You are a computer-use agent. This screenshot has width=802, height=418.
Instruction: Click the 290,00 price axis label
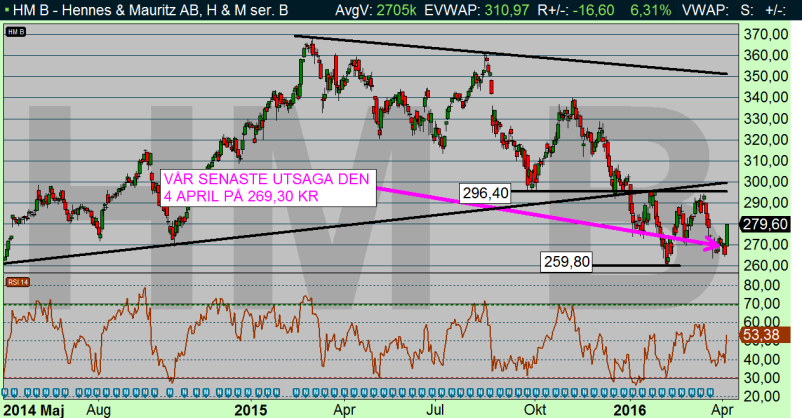[765, 203]
